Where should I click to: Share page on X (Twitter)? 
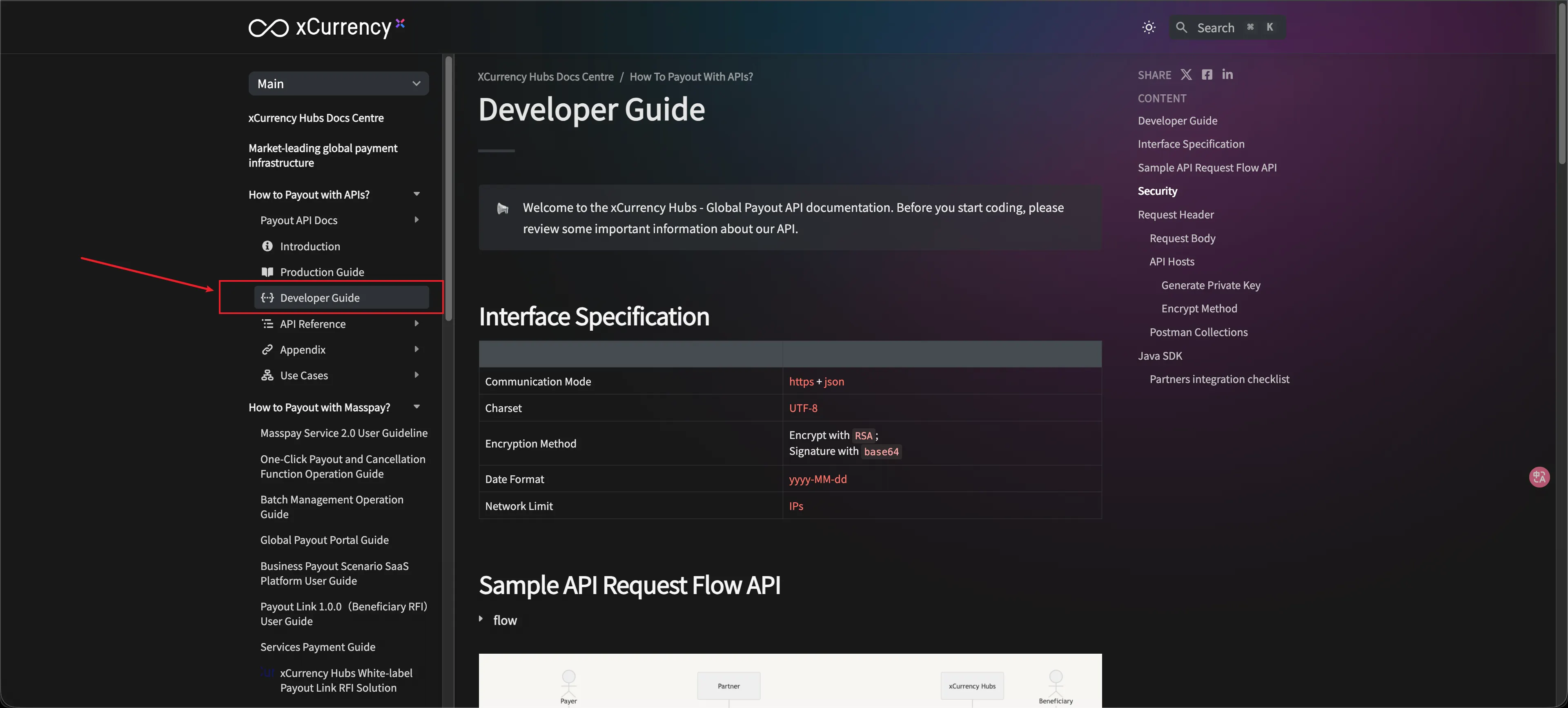[x=1186, y=74]
